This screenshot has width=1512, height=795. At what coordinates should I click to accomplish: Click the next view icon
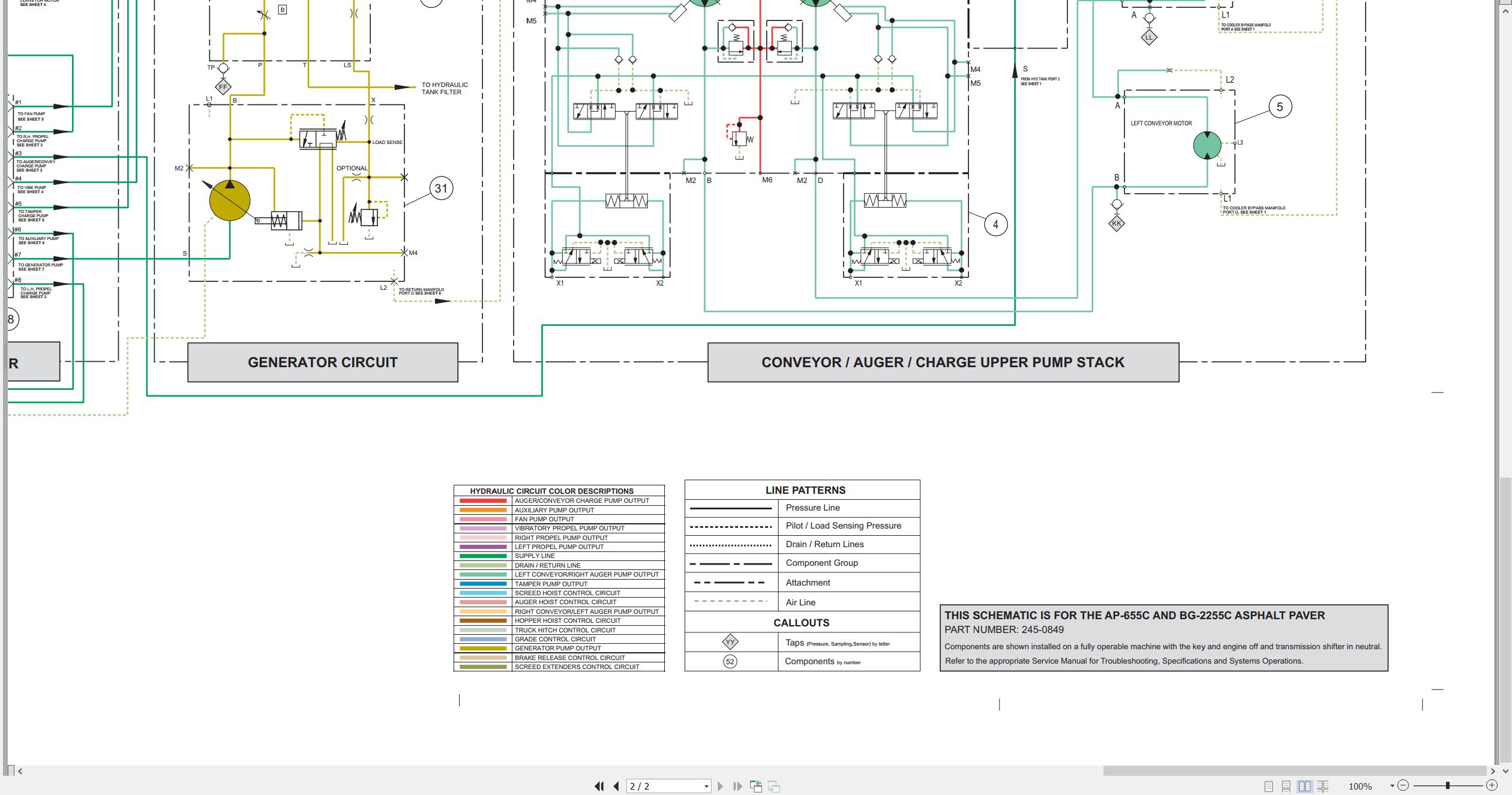pos(774,786)
